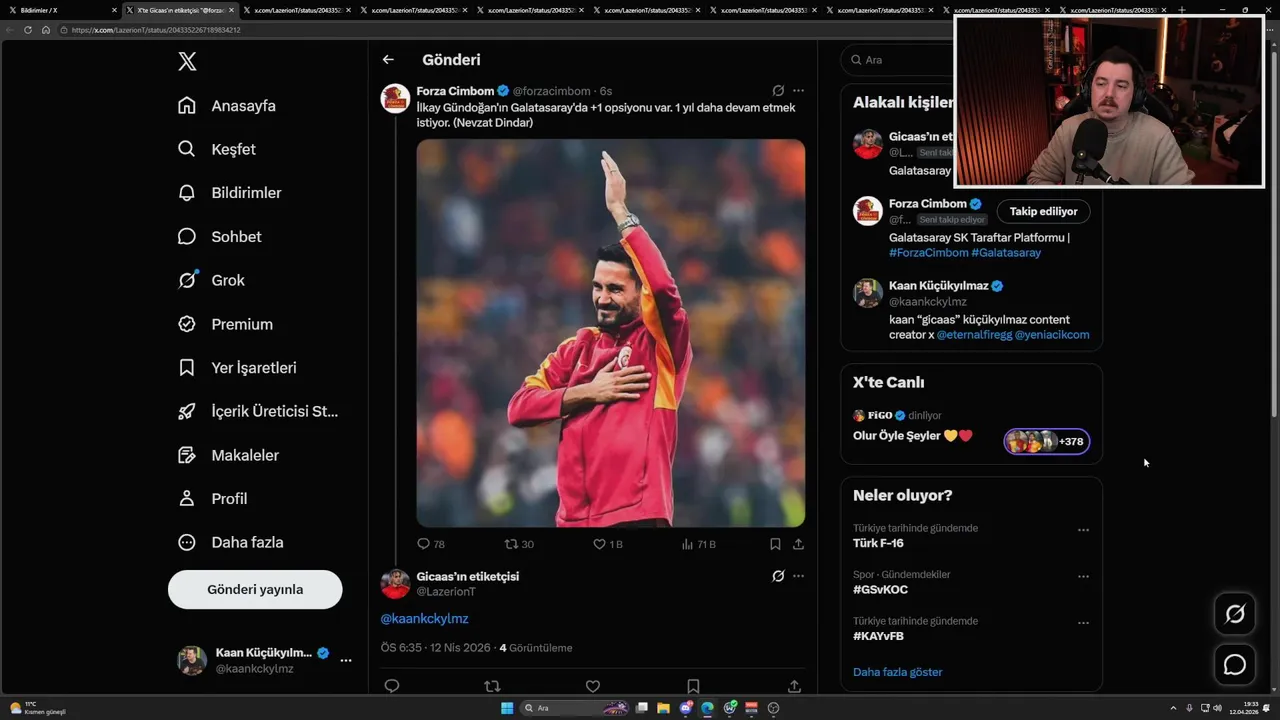The width and height of the screenshot is (1280, 720).
Task: Open weather widget on taskbar
Action: coord(37,708)
